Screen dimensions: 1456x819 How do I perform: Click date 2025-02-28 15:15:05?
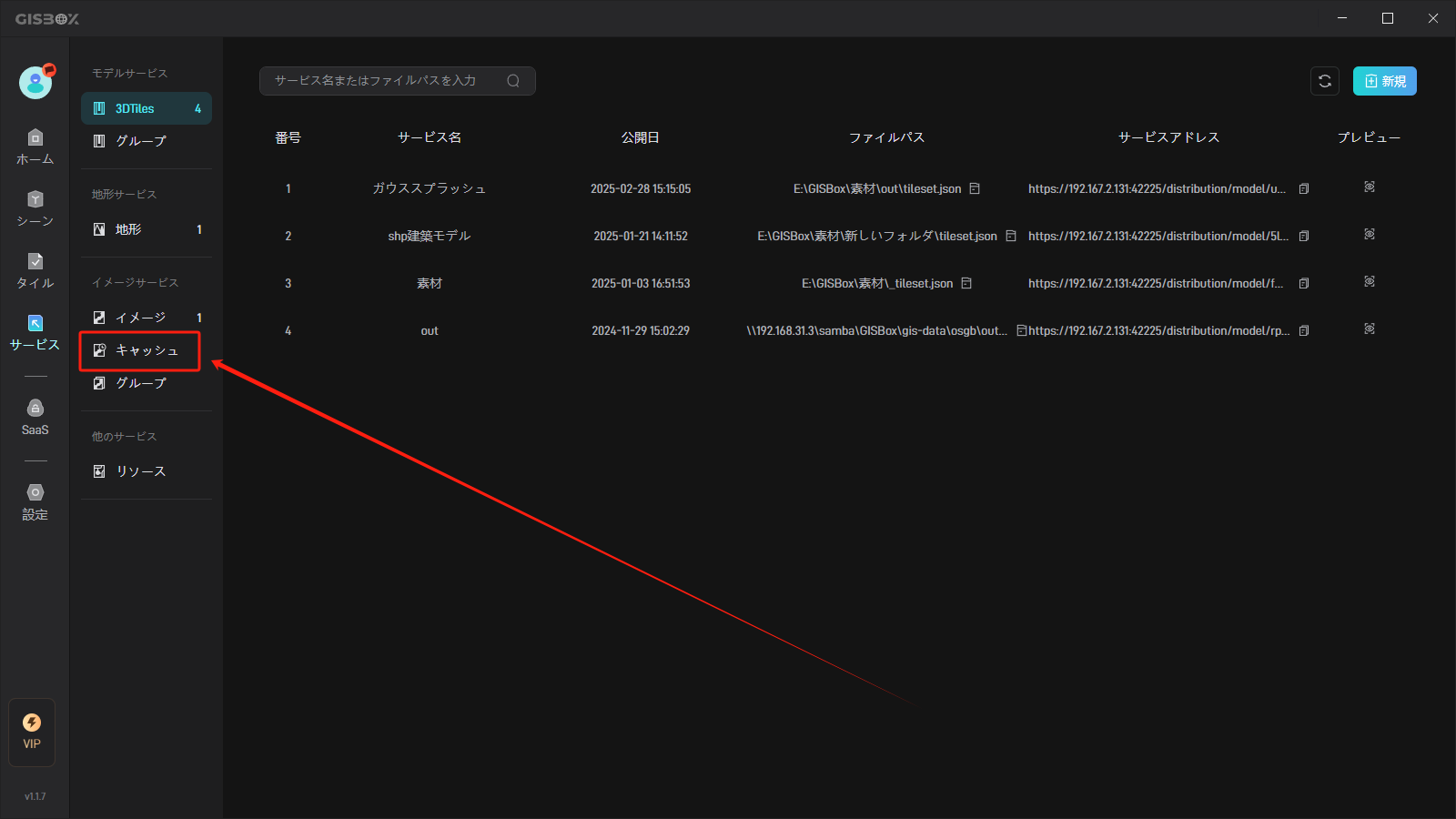[641, 188]
